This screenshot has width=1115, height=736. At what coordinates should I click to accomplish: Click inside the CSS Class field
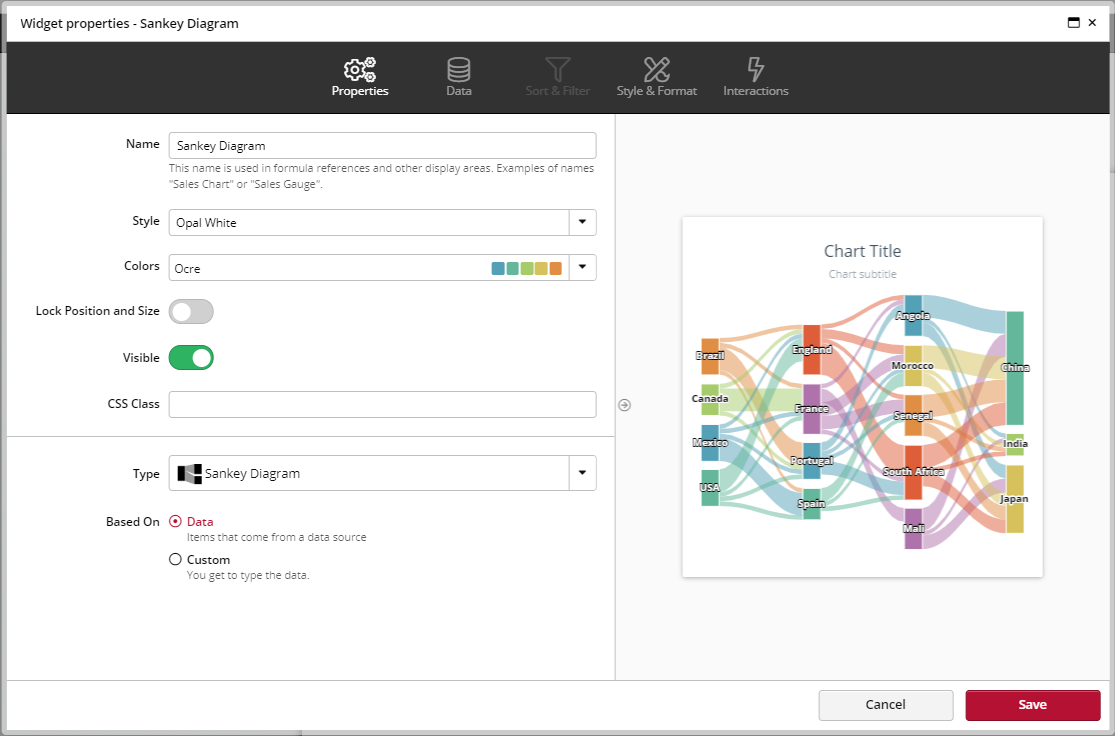click(382, 404)
